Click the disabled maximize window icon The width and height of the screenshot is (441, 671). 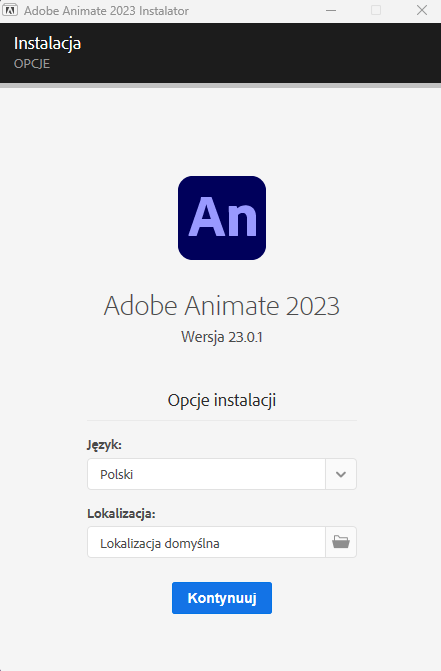click(x=376, y=10)
